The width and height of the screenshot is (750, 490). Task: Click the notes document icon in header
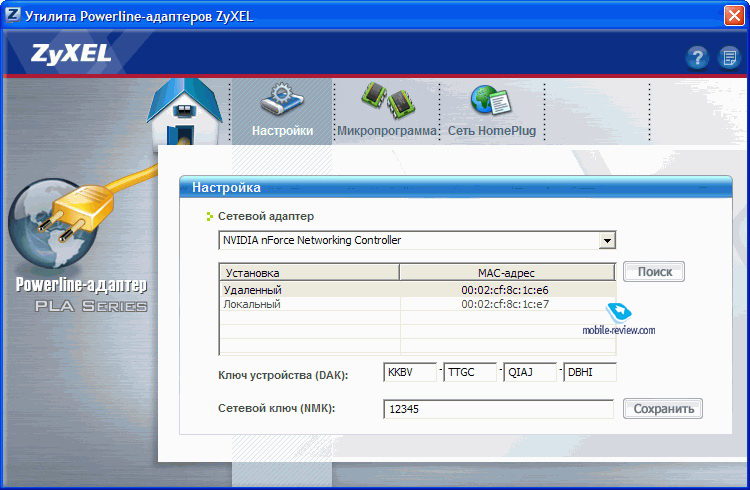[729, 58]
